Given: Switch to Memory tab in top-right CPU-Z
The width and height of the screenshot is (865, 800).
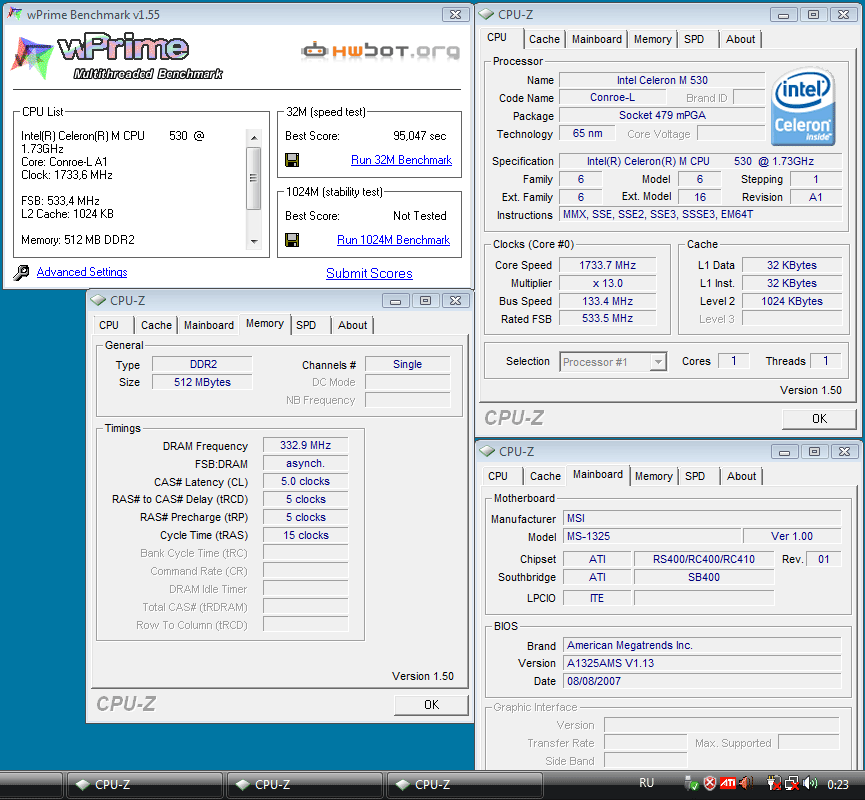Looking at the screenshot, I should tap(653, 39).
